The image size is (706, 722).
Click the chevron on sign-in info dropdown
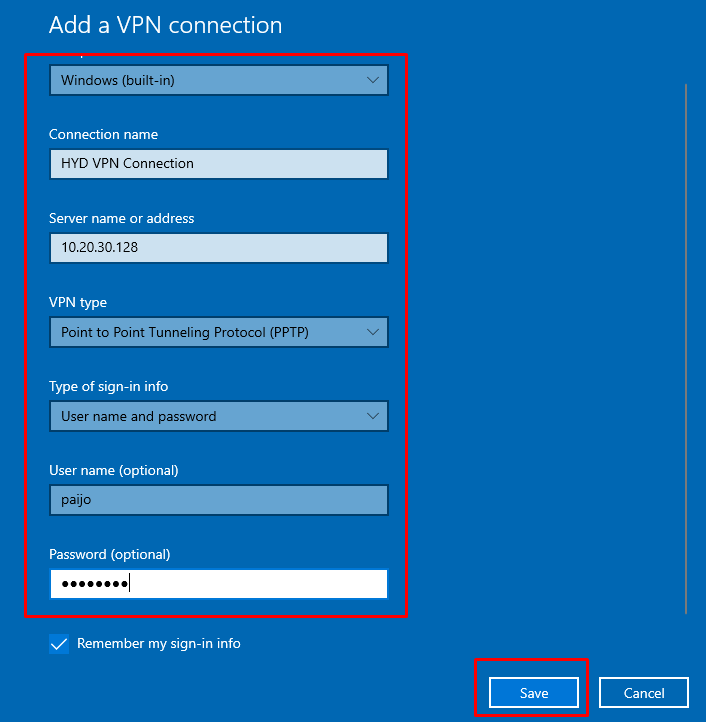[373, 416]
